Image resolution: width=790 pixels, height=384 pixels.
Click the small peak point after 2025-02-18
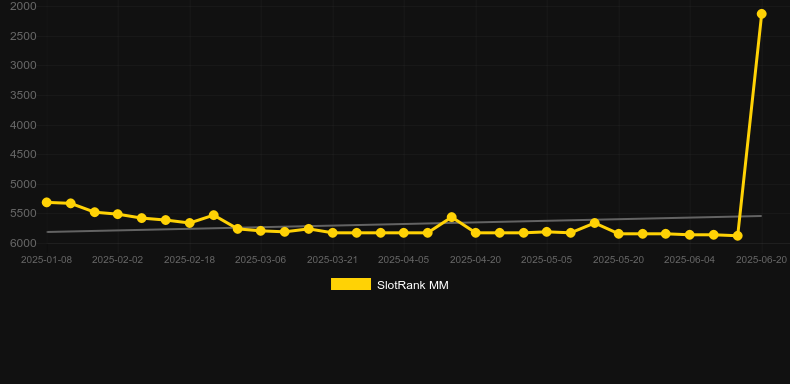coord(214,215)
